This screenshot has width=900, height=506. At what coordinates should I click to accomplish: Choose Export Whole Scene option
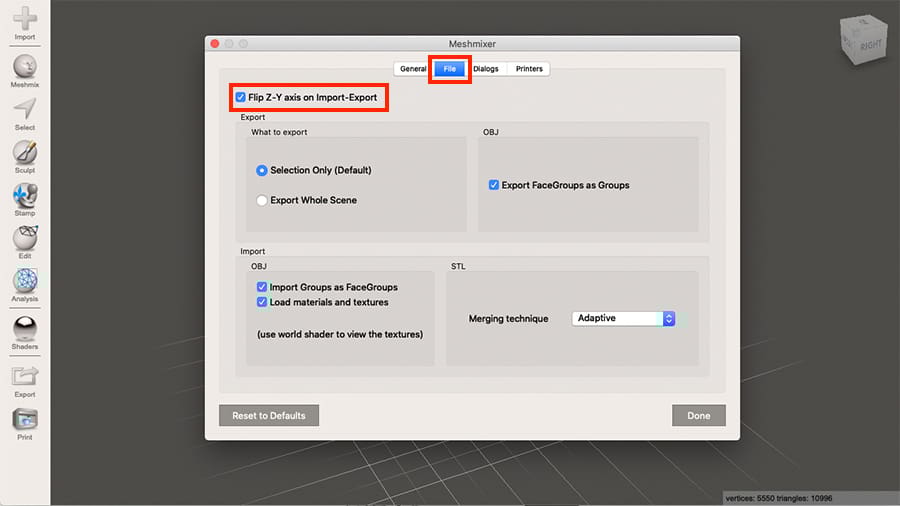click(262, 200)
